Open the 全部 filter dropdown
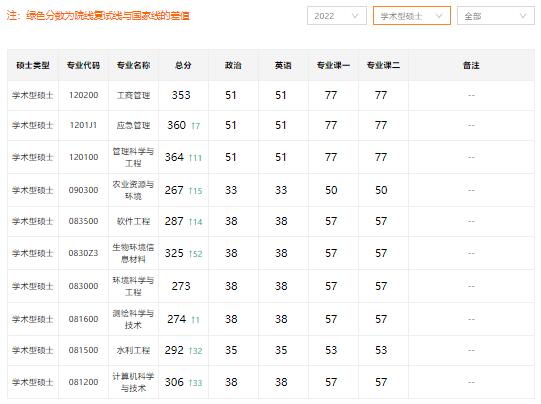The width and height of the screenshot is (541, 404). pyautogui.click(x=496, y=16)
